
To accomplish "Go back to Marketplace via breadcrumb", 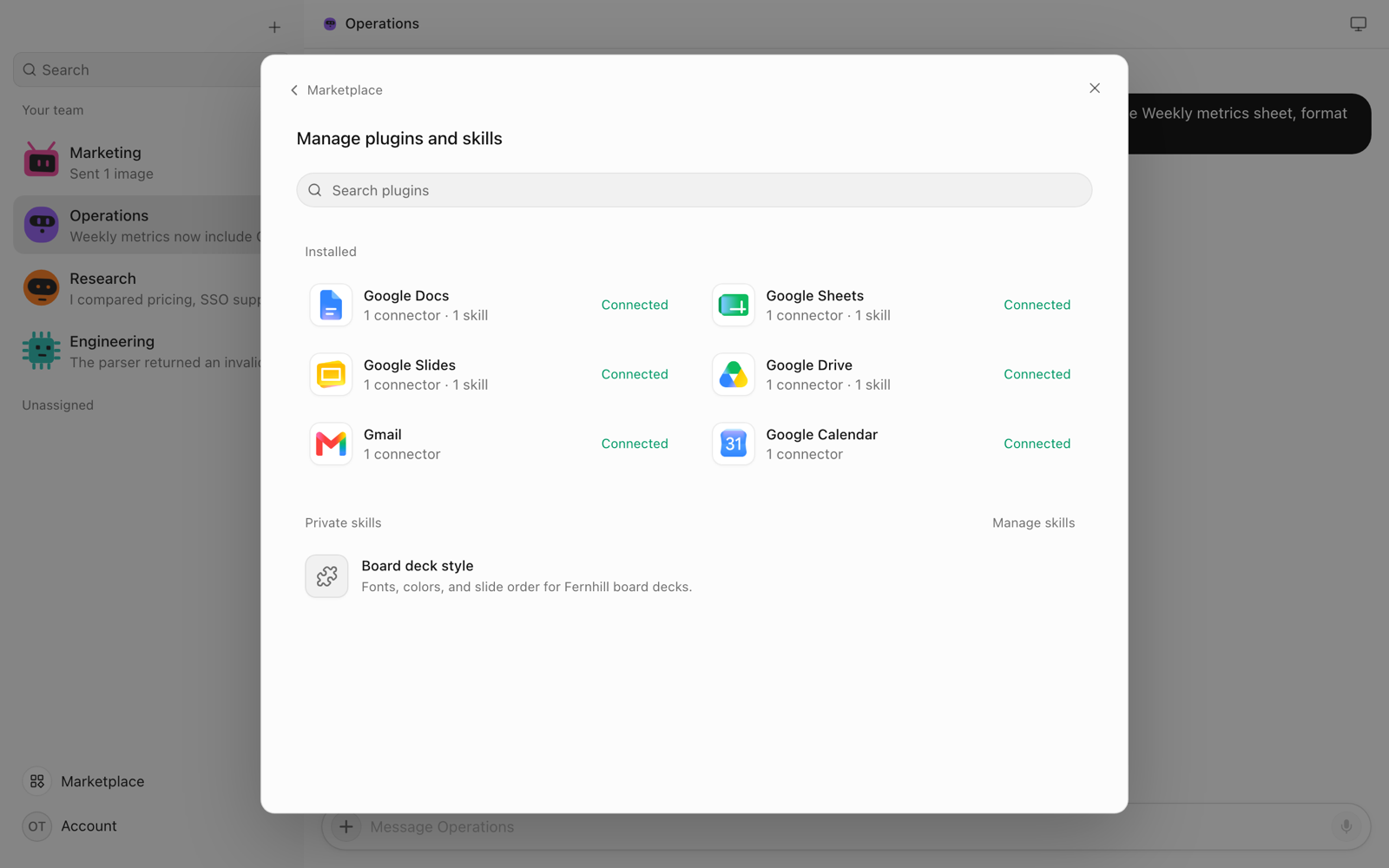I will pos(336,90).
